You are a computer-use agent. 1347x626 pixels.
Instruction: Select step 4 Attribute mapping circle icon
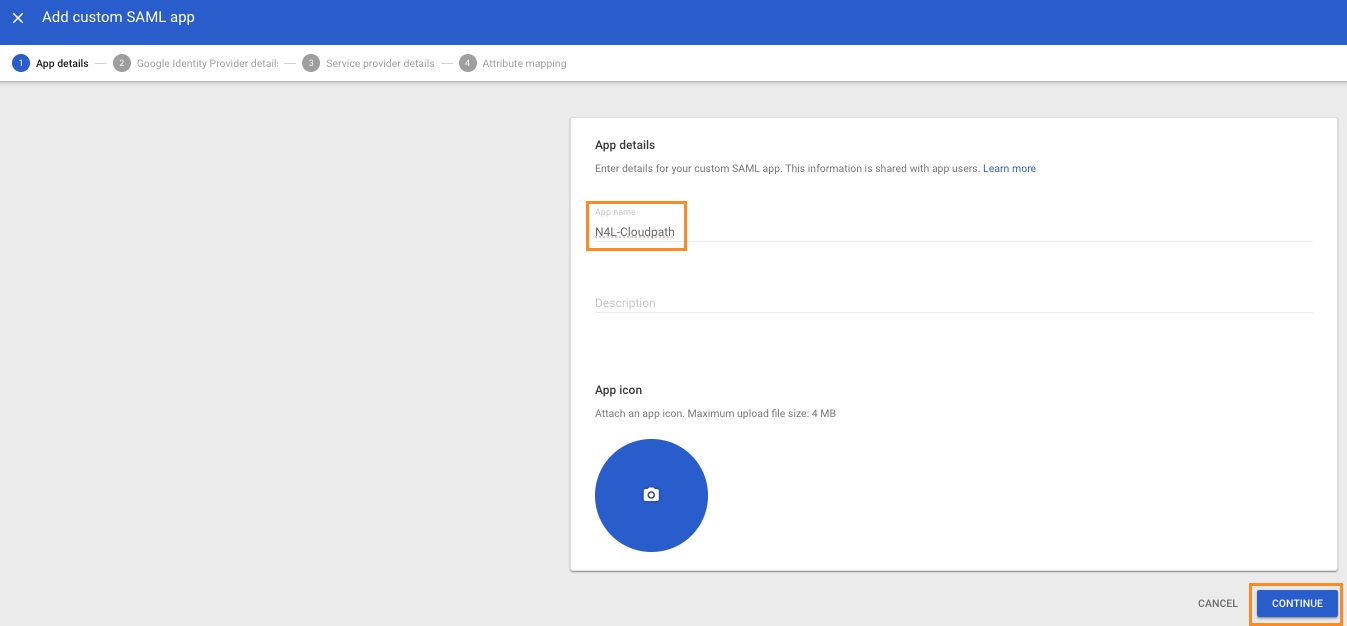tap(466, 63)
